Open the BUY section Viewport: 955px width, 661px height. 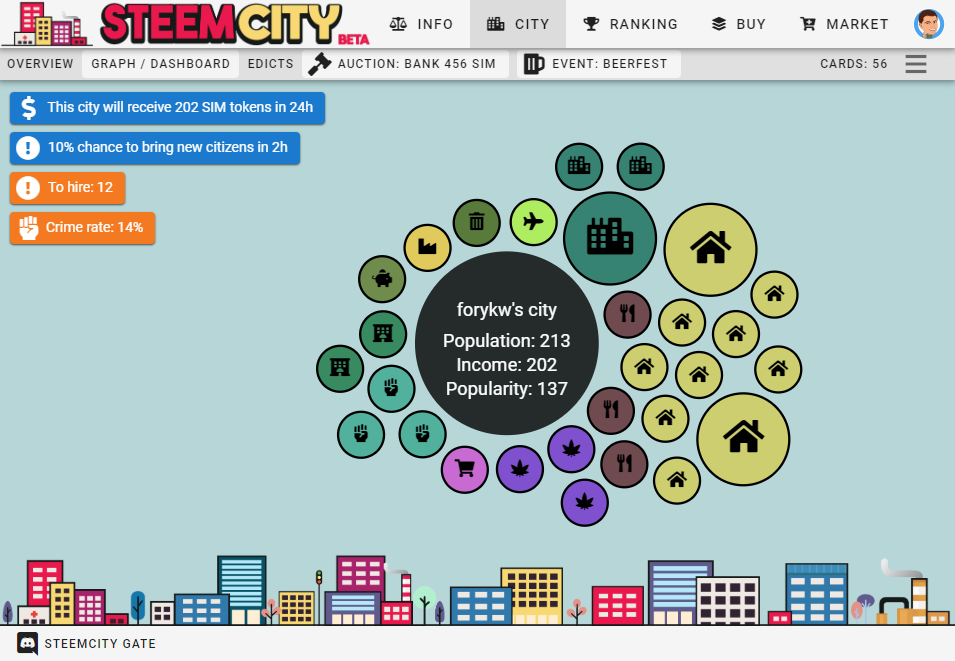(x=738, y=24)
